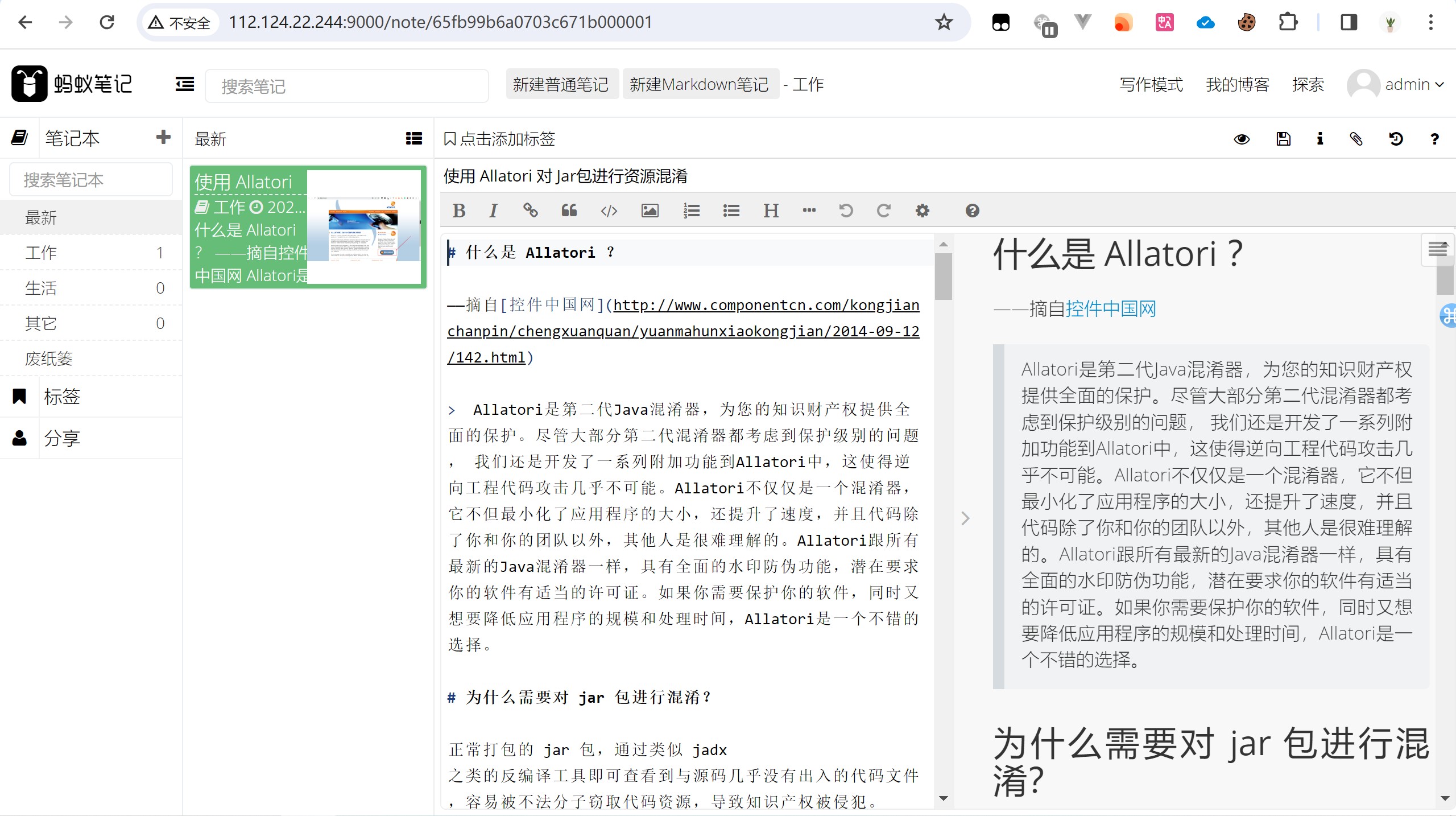The height and width of the screenshot is (816, 1456).
Task: Go back with the browser back arrow
Action: (25, 22)
